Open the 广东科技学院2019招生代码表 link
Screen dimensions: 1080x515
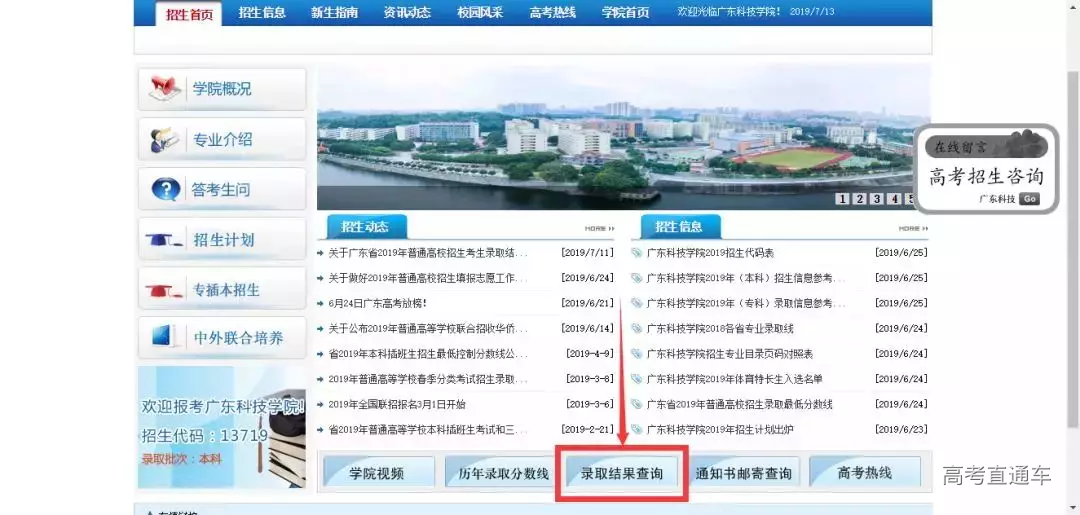[710, 253]
